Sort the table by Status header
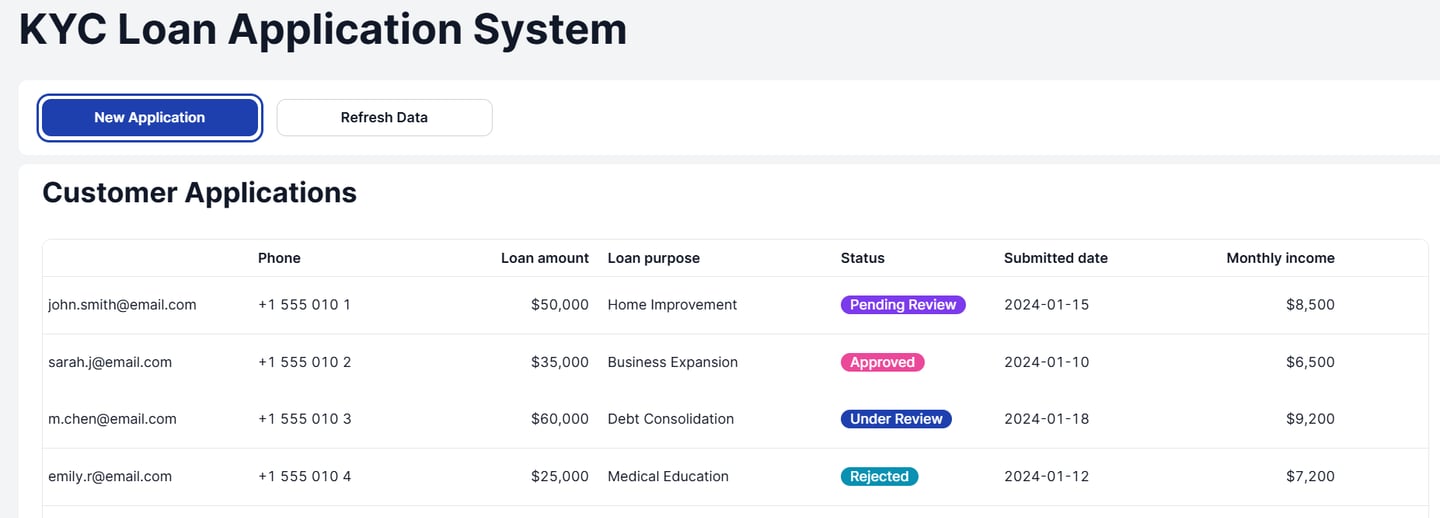 coord(862,258)
